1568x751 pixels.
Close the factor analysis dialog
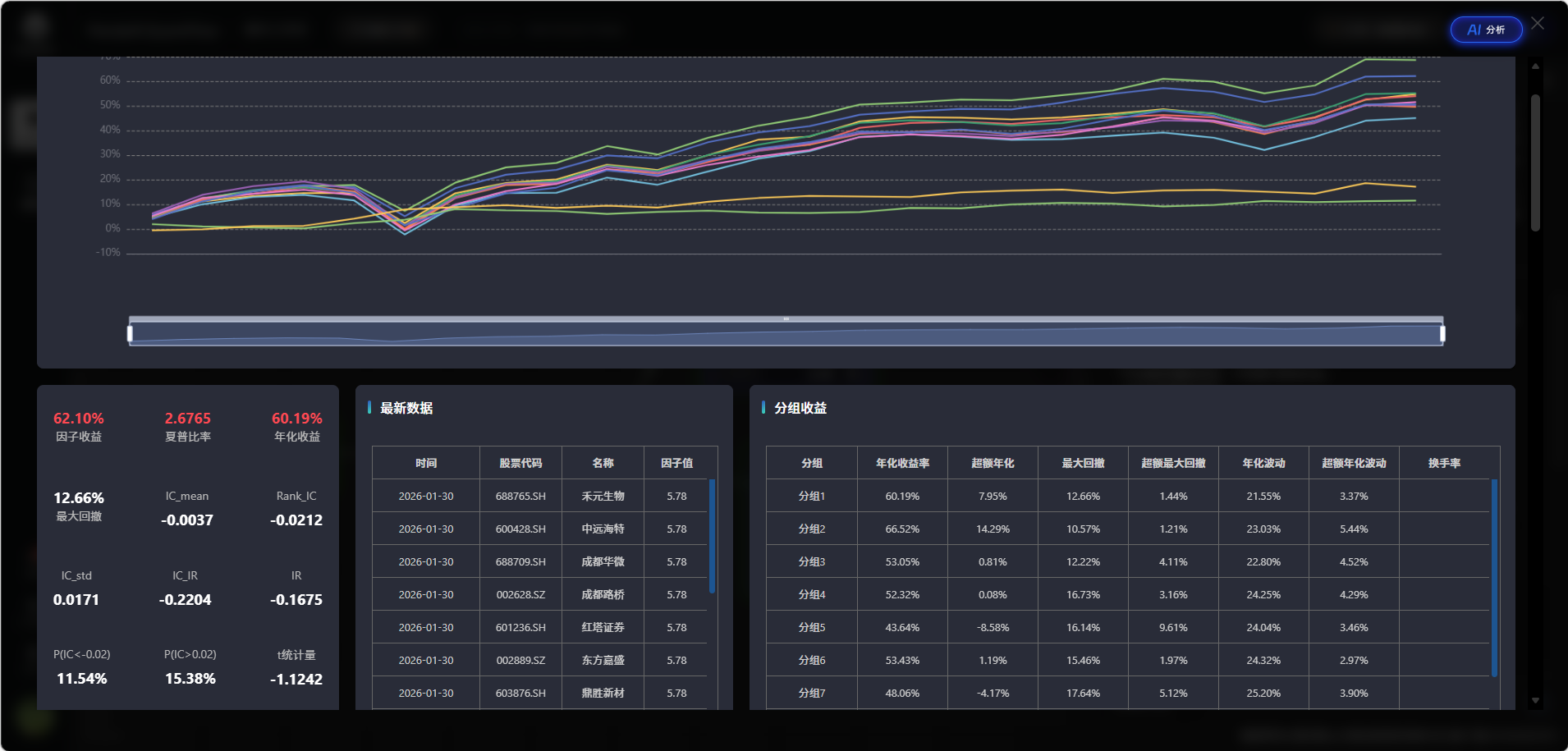click(x=1538, y=24)
